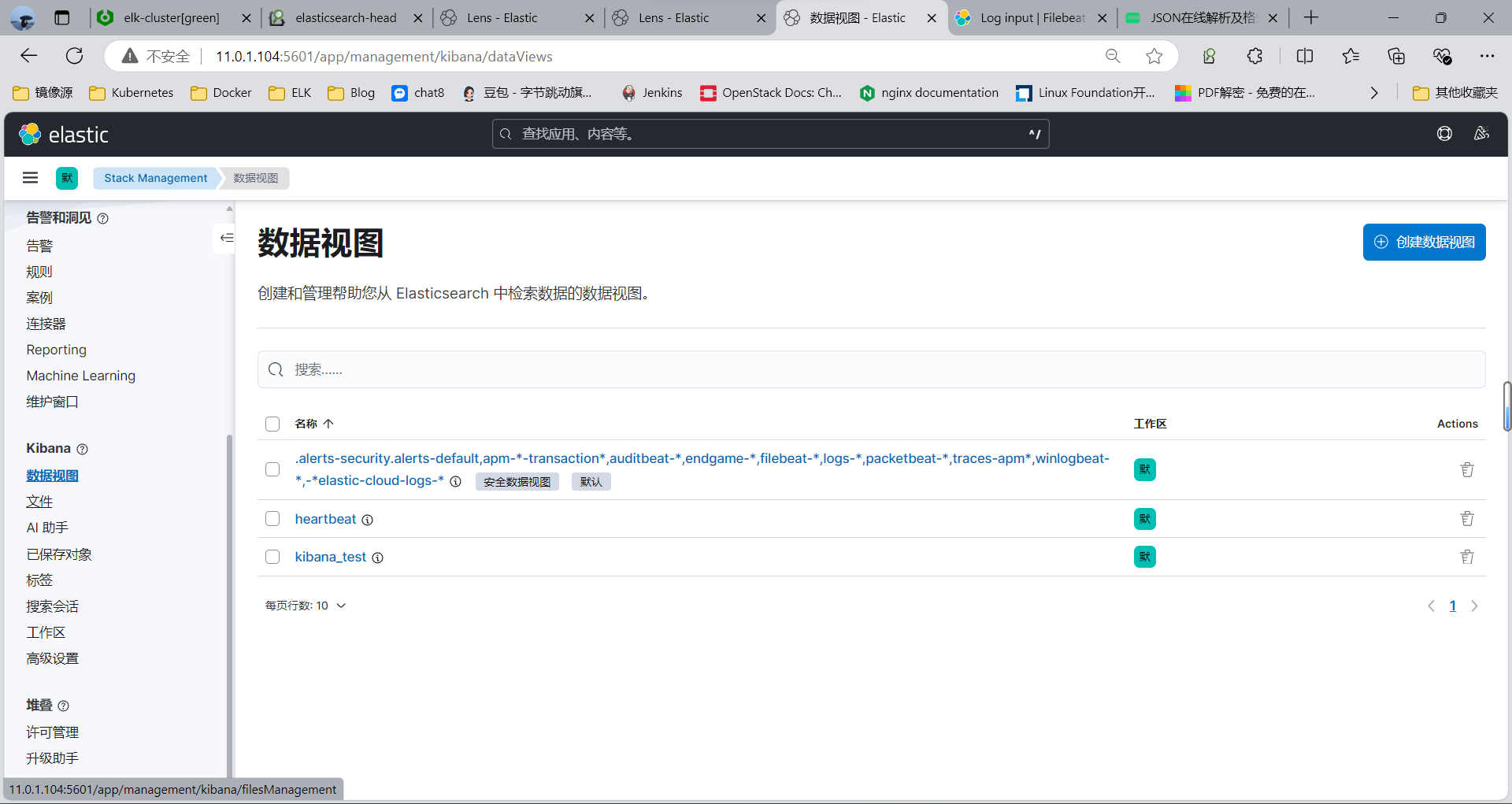Check the heartbeat row checkbox
Image resolution: width=1512 pixels, height=804 pixels.
[272, 519]
